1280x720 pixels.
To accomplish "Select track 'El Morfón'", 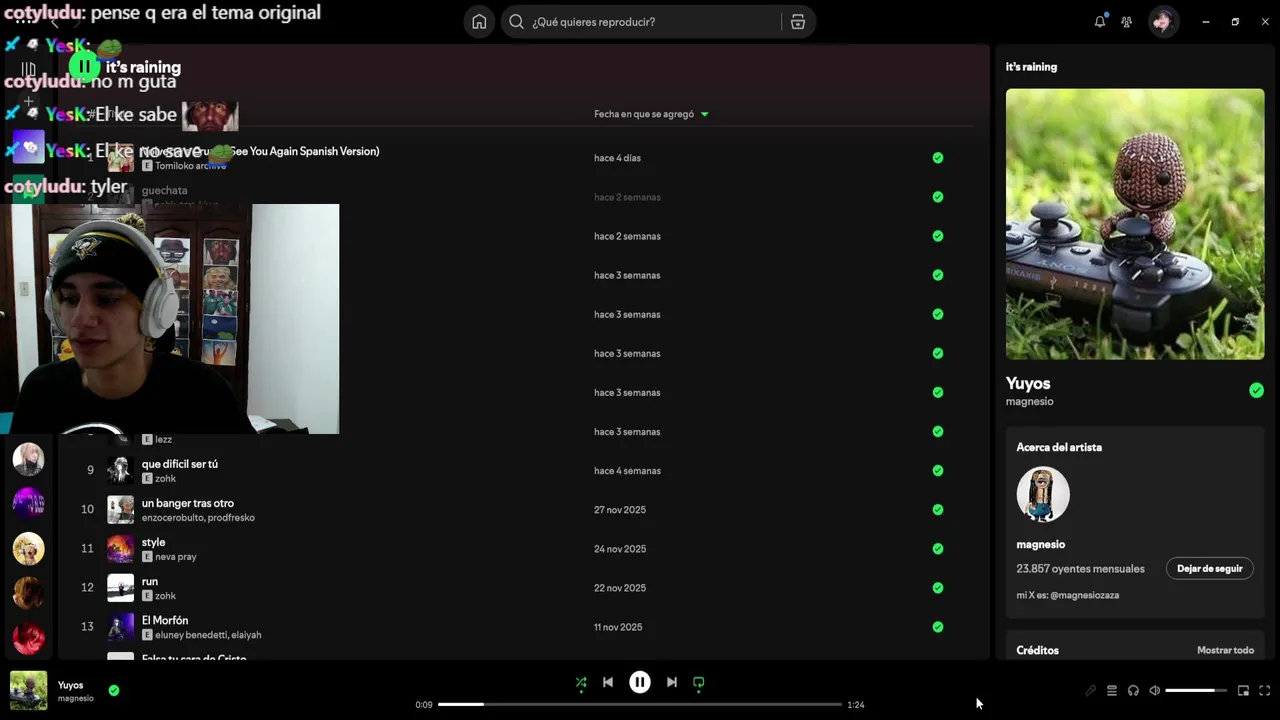I will [165, 620].
